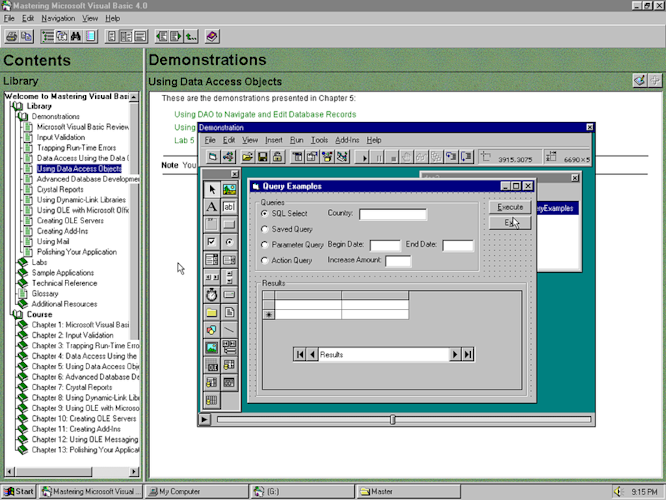666x500 pixels.
Task: Open the Using DAO to Navigate link
Action: click(x=265, y=114)
